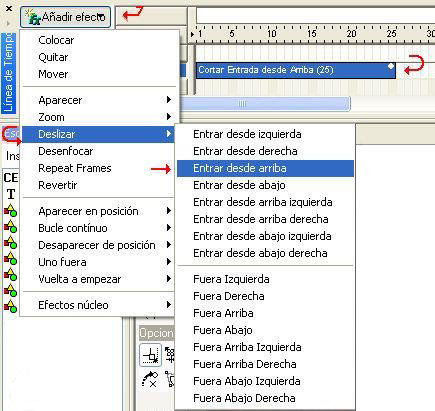This screenshot has height=411, width=435.
Task: Click the white diamond keyframe on effect bar
Action: (391, 66)
